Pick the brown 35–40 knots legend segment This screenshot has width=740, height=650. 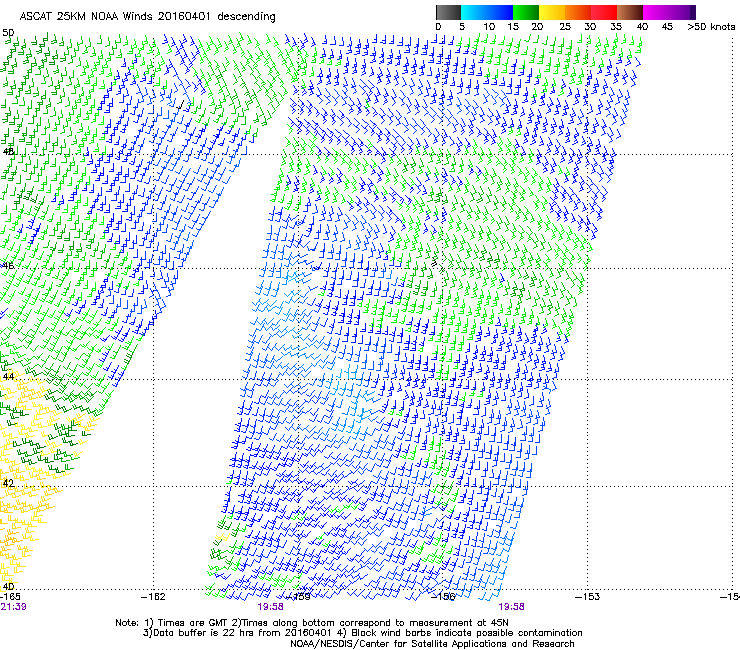pyautogui.click(x=630, y=12)
